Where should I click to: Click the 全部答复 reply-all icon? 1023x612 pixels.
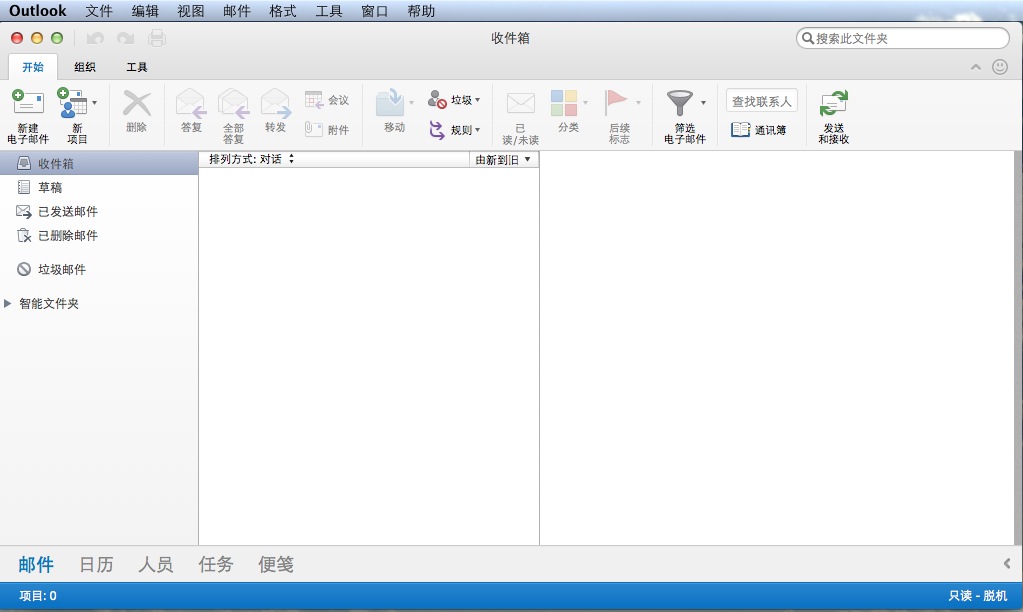pos(234,104)
